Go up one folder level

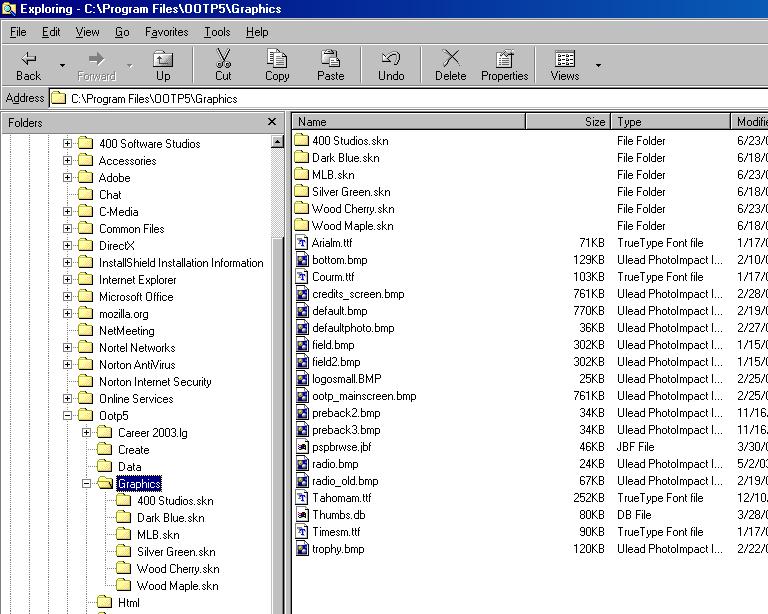coord(163,65)
